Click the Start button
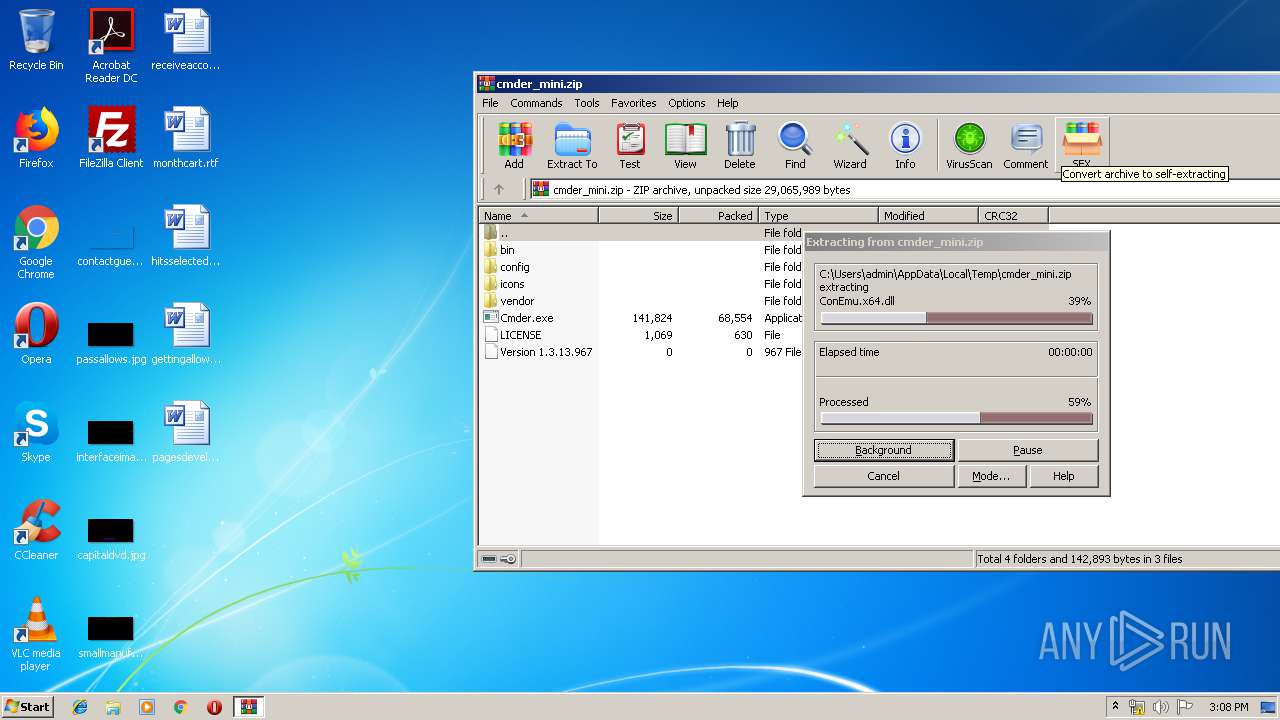1280x720 pixels. click(27, 707)
